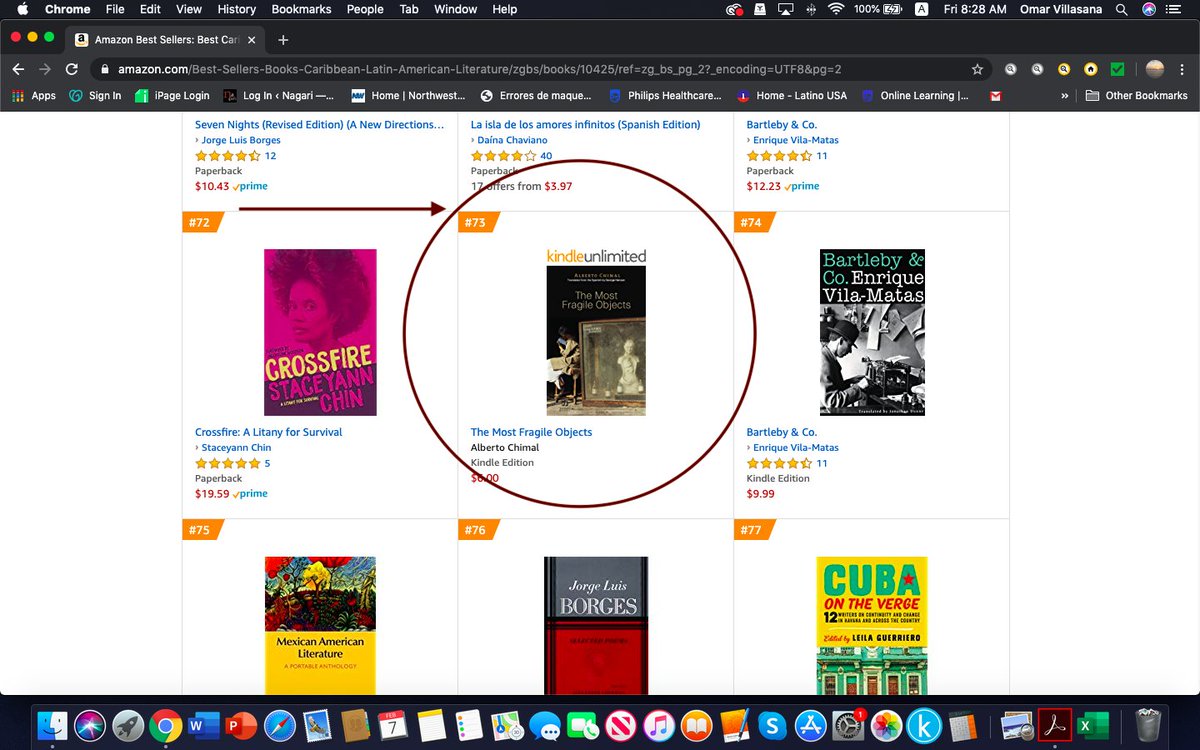This screenshot has height=750, width=1200.
Task: Open Spotlight search in the menu bar
Action: (1123, 9)
